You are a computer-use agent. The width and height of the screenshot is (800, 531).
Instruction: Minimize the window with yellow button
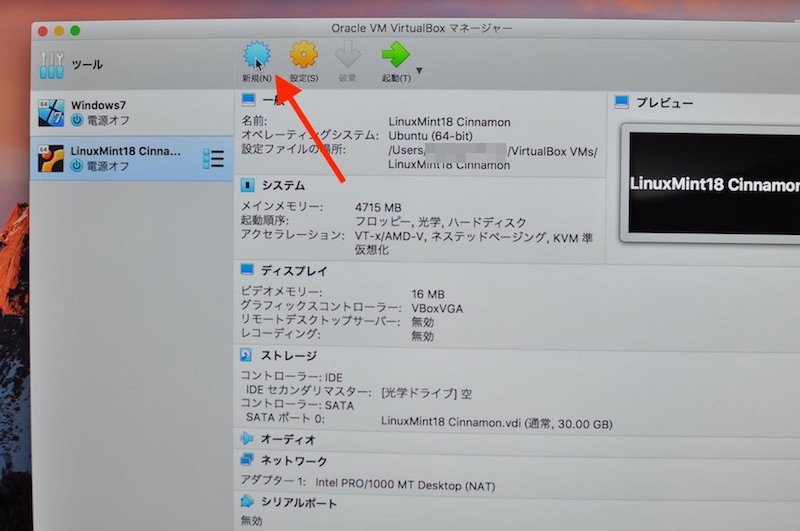tap(59, 31)
